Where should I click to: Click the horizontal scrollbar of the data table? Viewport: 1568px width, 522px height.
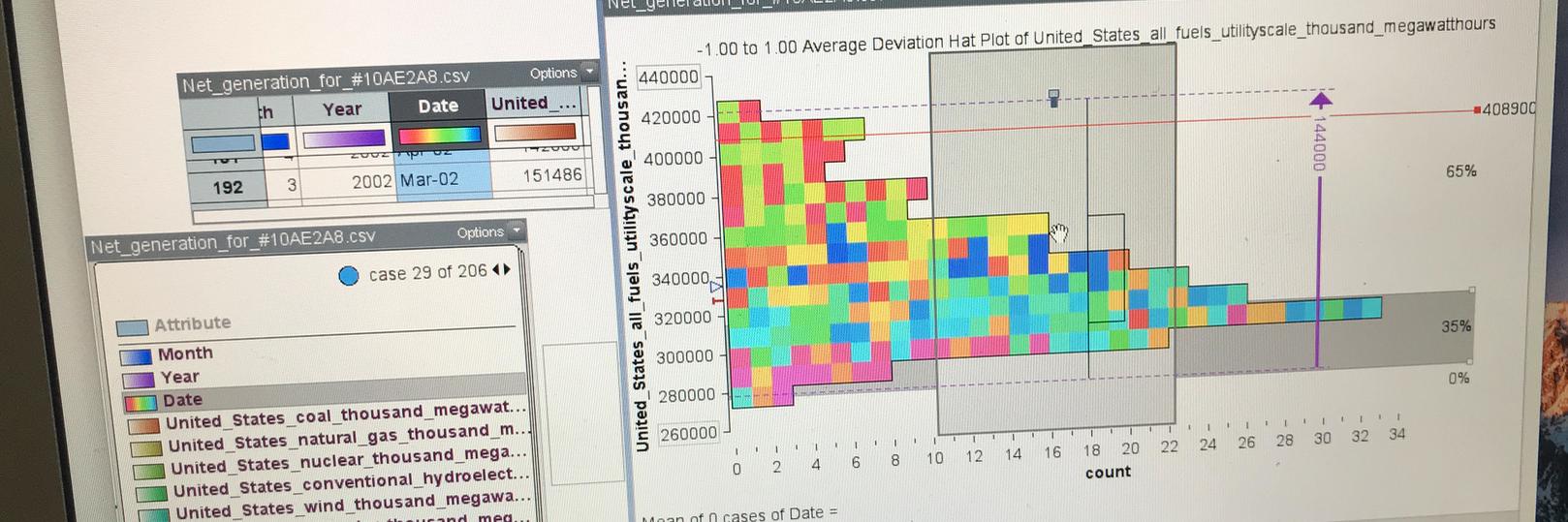(392, 209)
